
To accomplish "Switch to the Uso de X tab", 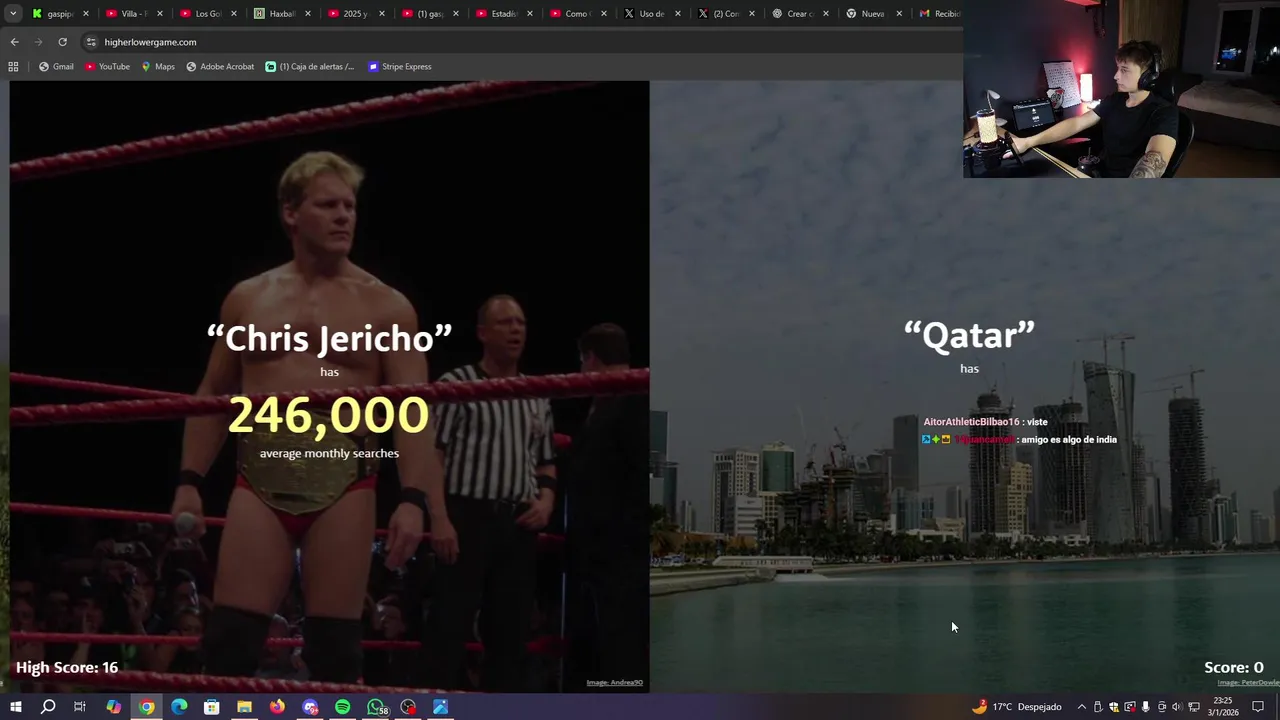I will pyautogui.click(x=651, y=14).
